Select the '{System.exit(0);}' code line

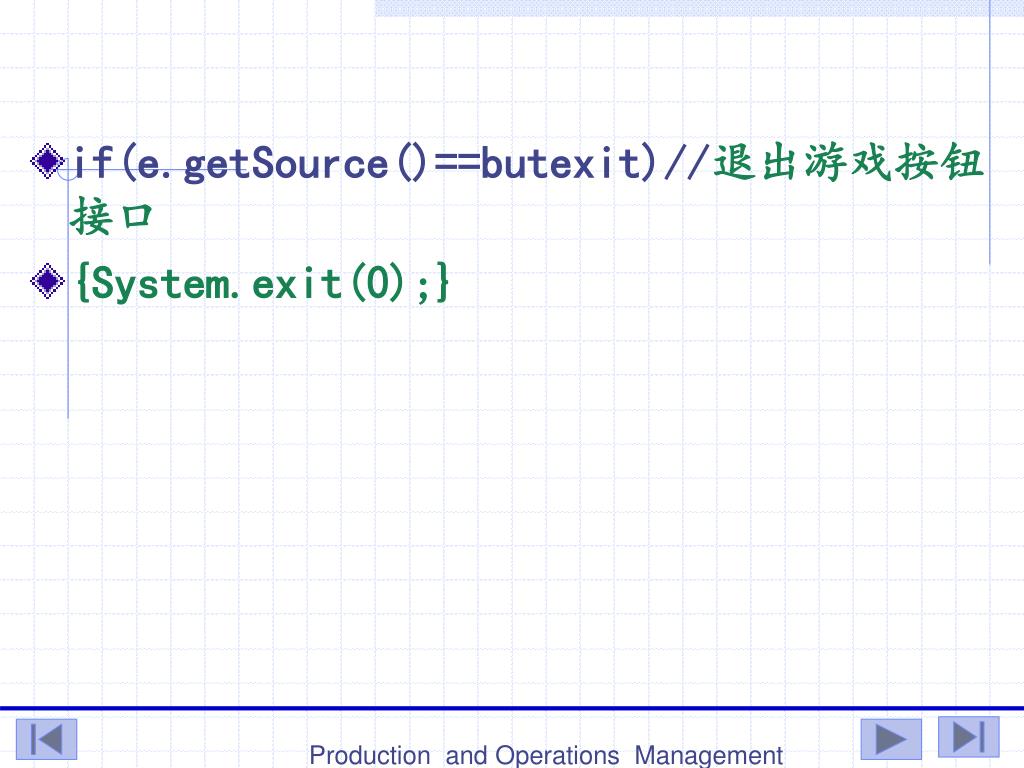[263, 283]
